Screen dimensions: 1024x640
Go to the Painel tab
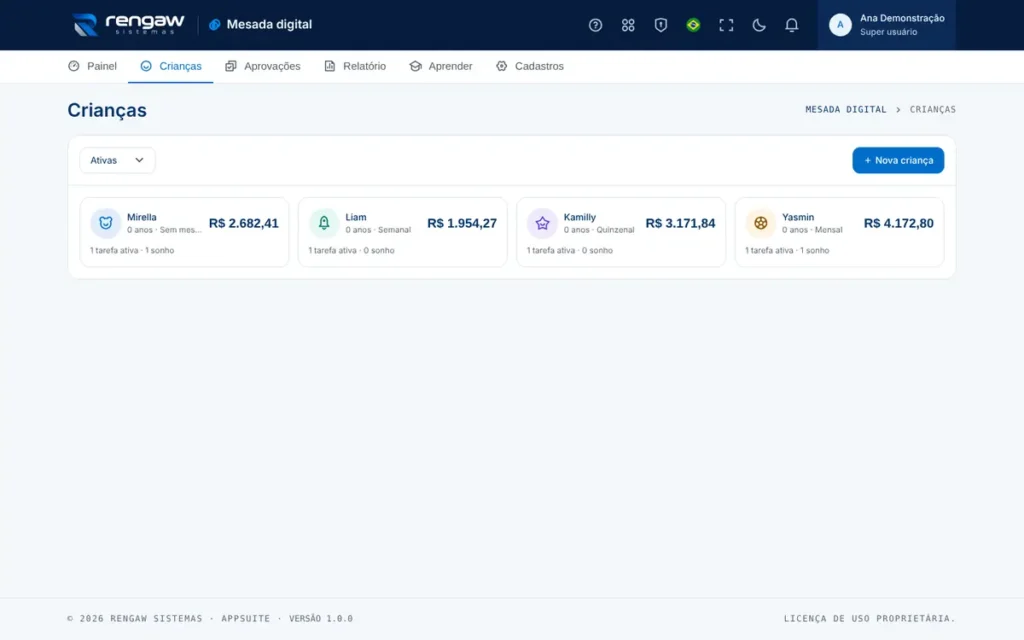92,66
